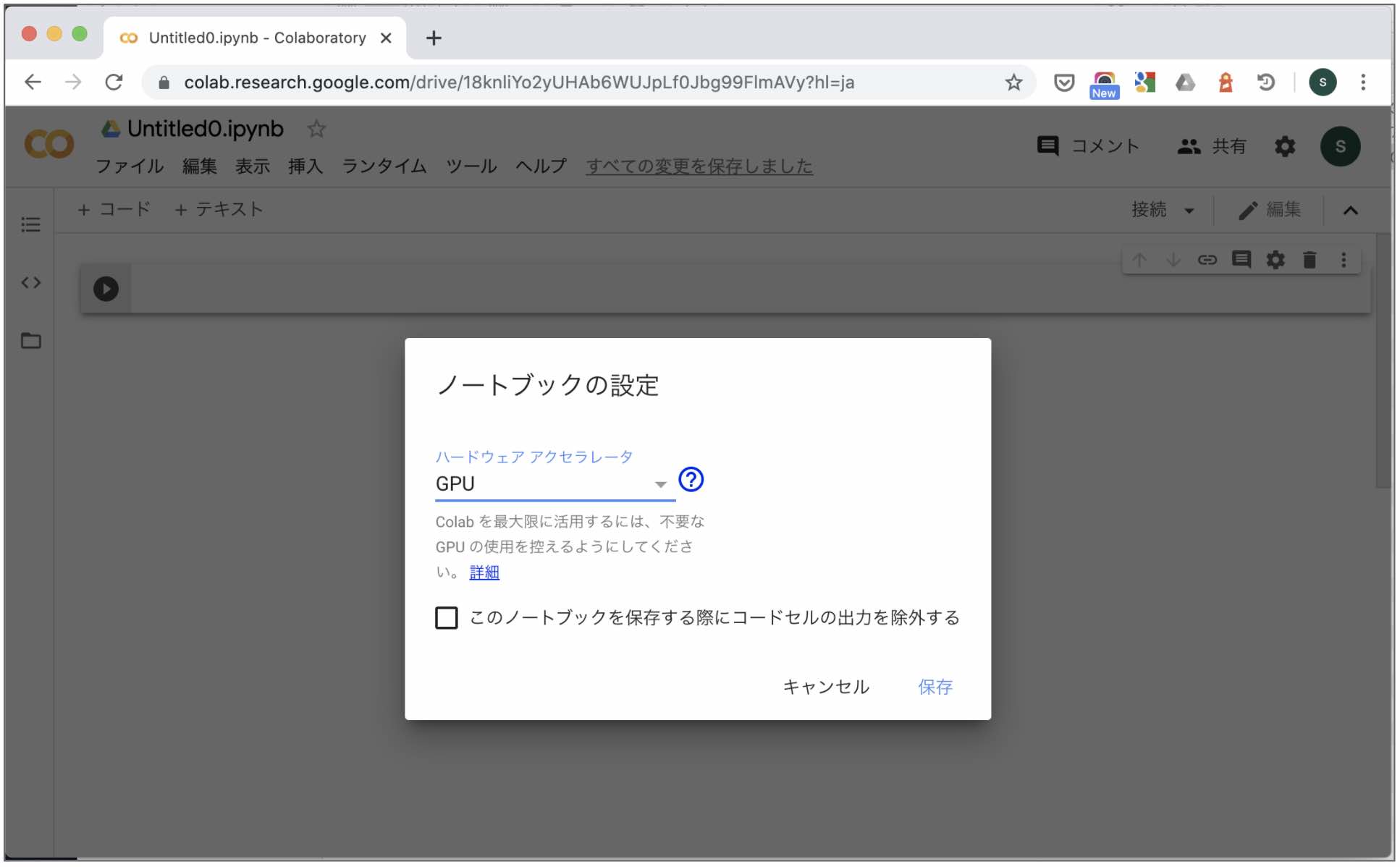
Task: Open the GPU hardware accelerator dropdown
Action: (x=555, y=483)
